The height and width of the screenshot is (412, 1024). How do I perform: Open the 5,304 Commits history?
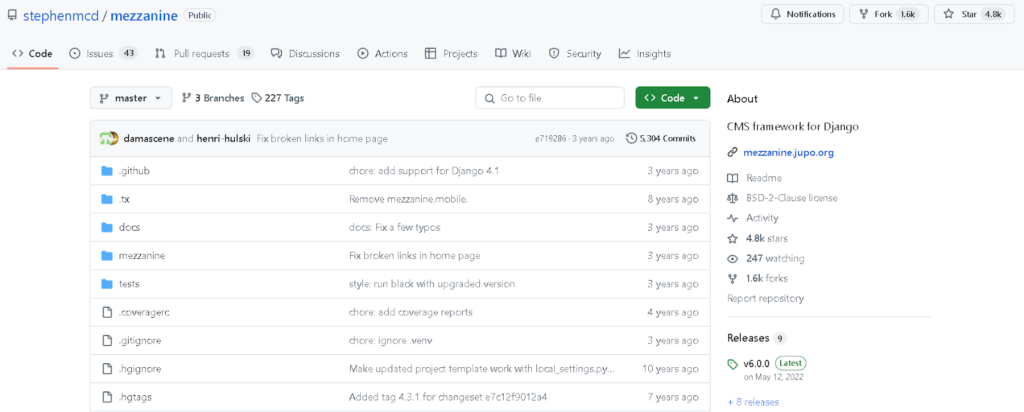[x=661, y=138]
